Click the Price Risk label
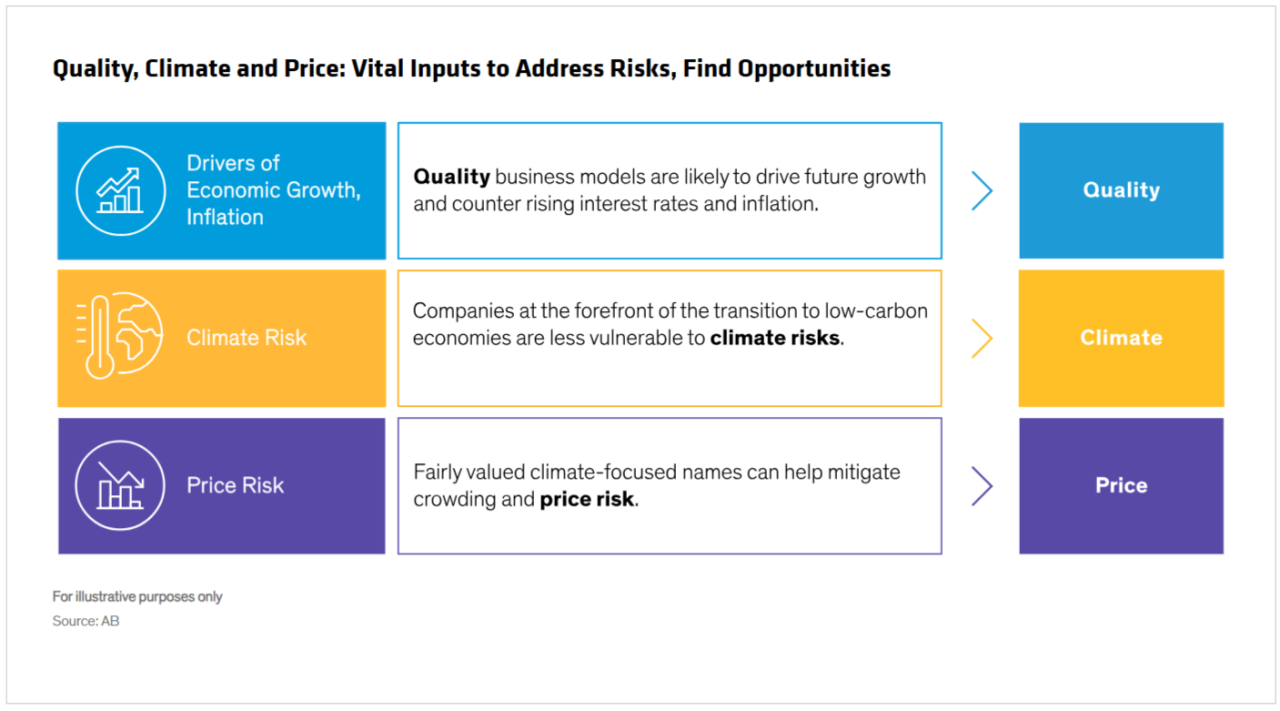The height and width of the screenshot is (711, 1280). click(x=235, y=485)
